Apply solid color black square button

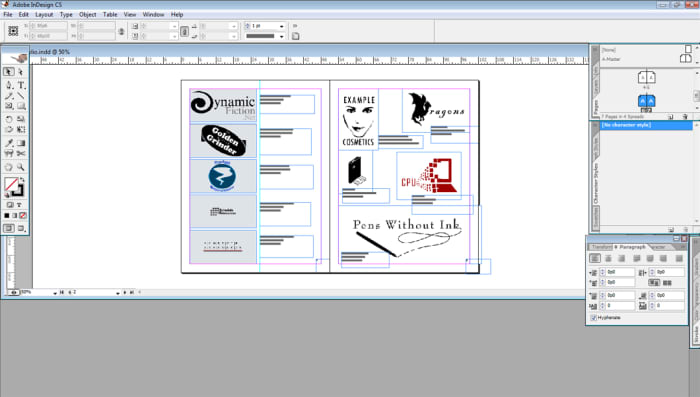7,216
